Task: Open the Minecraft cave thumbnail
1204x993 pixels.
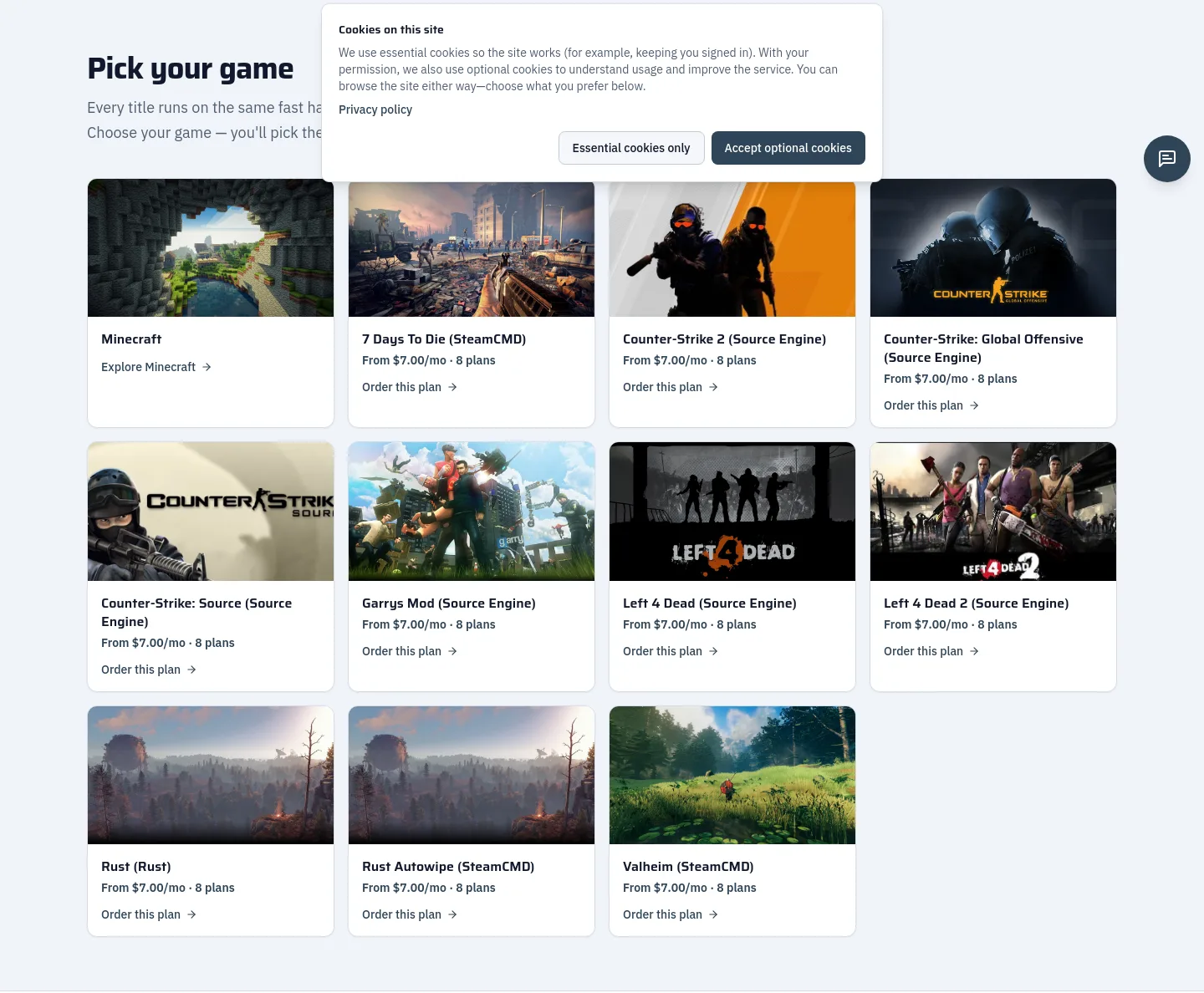Action: tap(211, 248)
